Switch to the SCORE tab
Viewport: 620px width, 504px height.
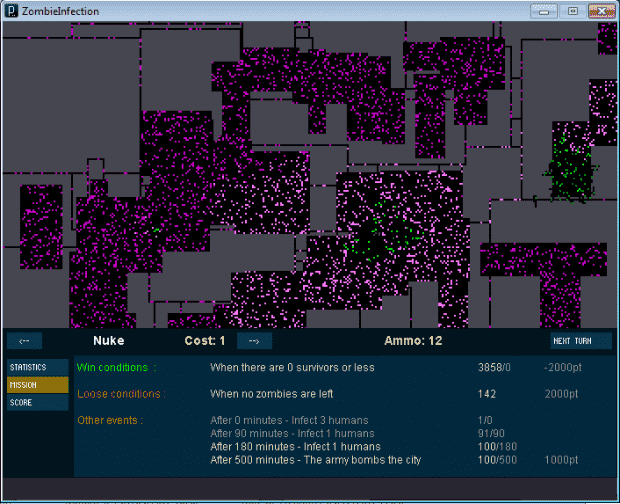[x=22, y=402]
